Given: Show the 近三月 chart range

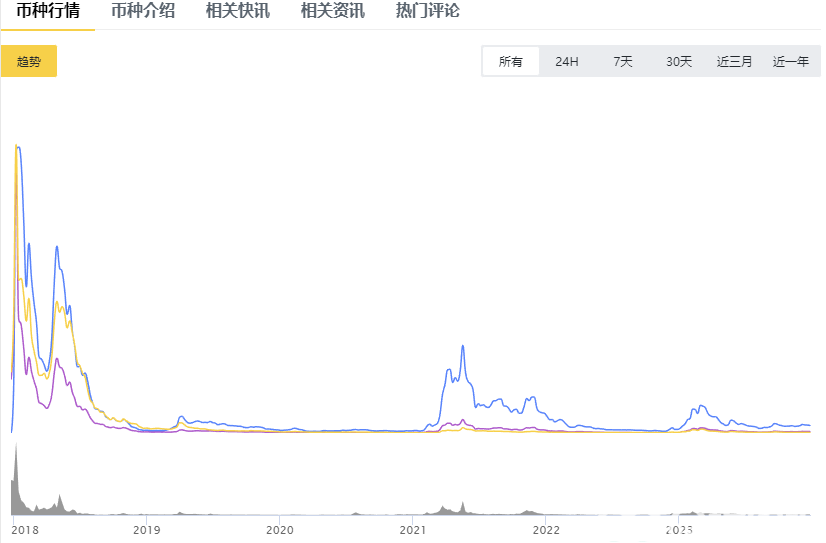Looking at the screenshot, I should (735, 61).
